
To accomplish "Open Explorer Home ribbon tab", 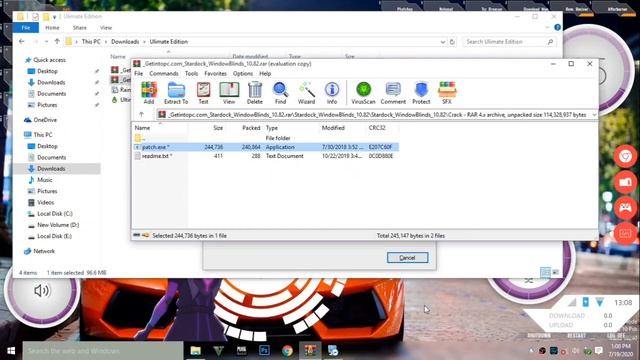I will (52, 28).
